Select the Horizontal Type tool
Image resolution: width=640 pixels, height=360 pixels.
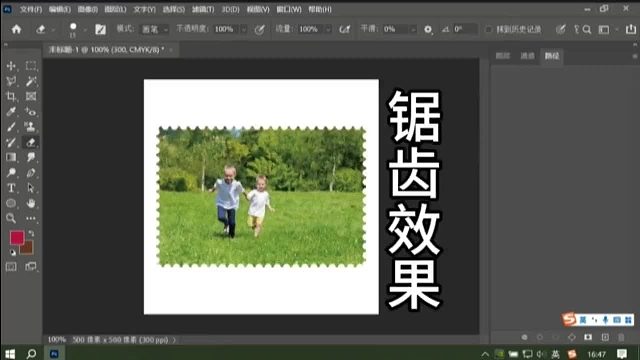tap(11, 188)
